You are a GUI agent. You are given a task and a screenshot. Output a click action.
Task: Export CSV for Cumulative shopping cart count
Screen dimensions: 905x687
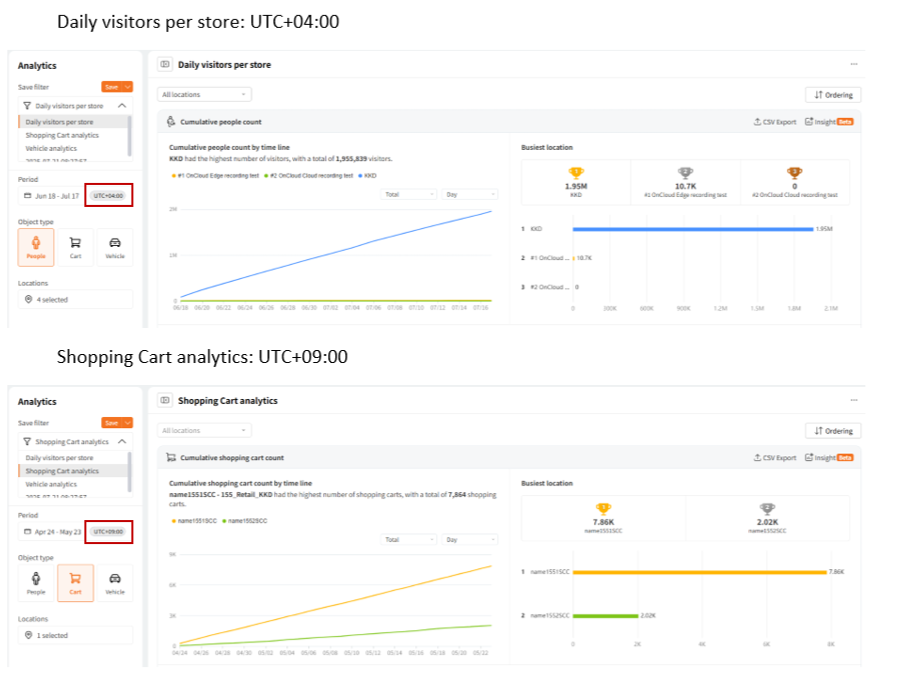tap(774, 458)
